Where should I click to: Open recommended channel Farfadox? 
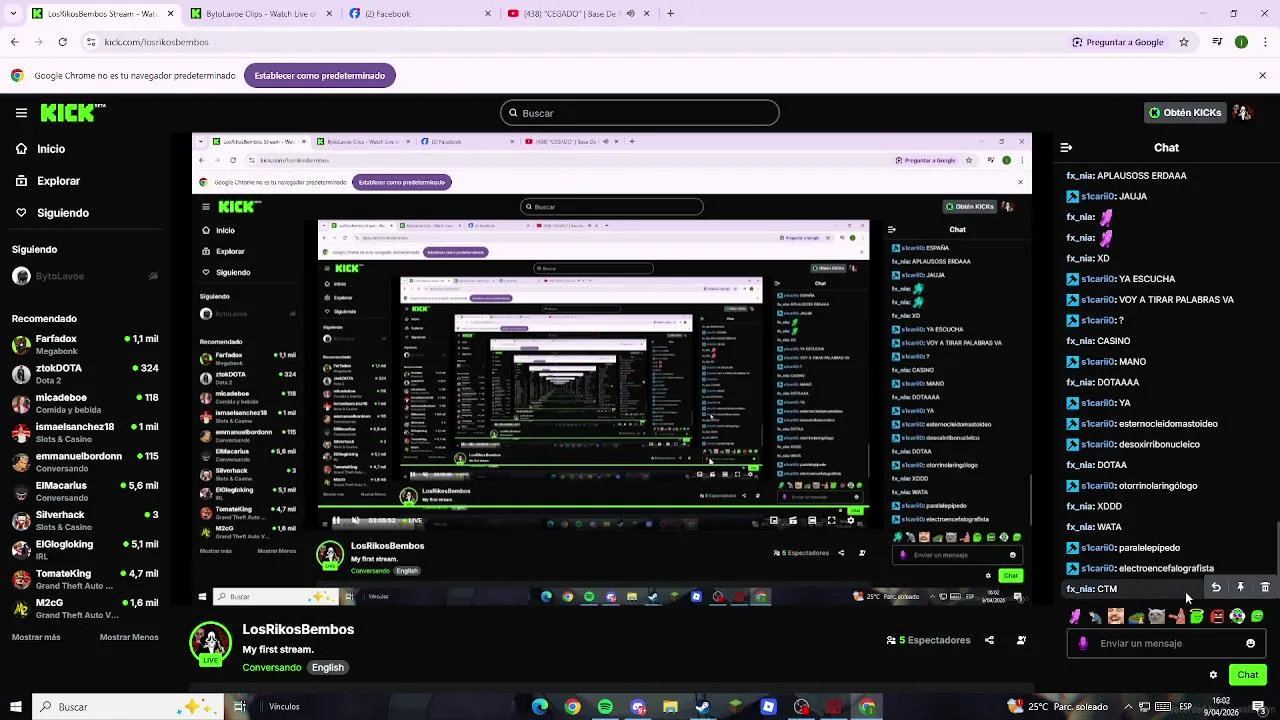coord(85,344)
